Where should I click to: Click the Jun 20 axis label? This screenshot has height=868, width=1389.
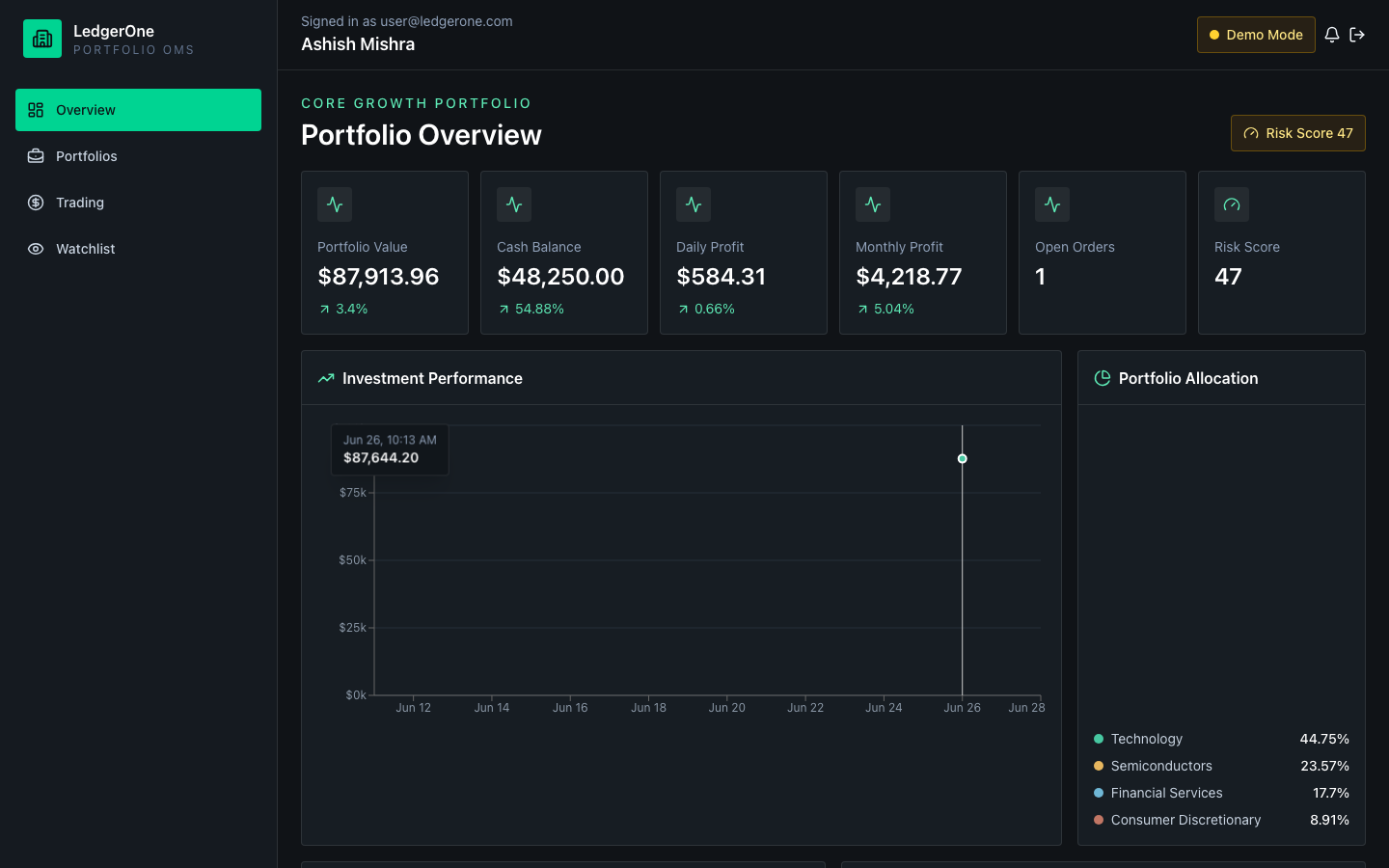coord(726,708)
